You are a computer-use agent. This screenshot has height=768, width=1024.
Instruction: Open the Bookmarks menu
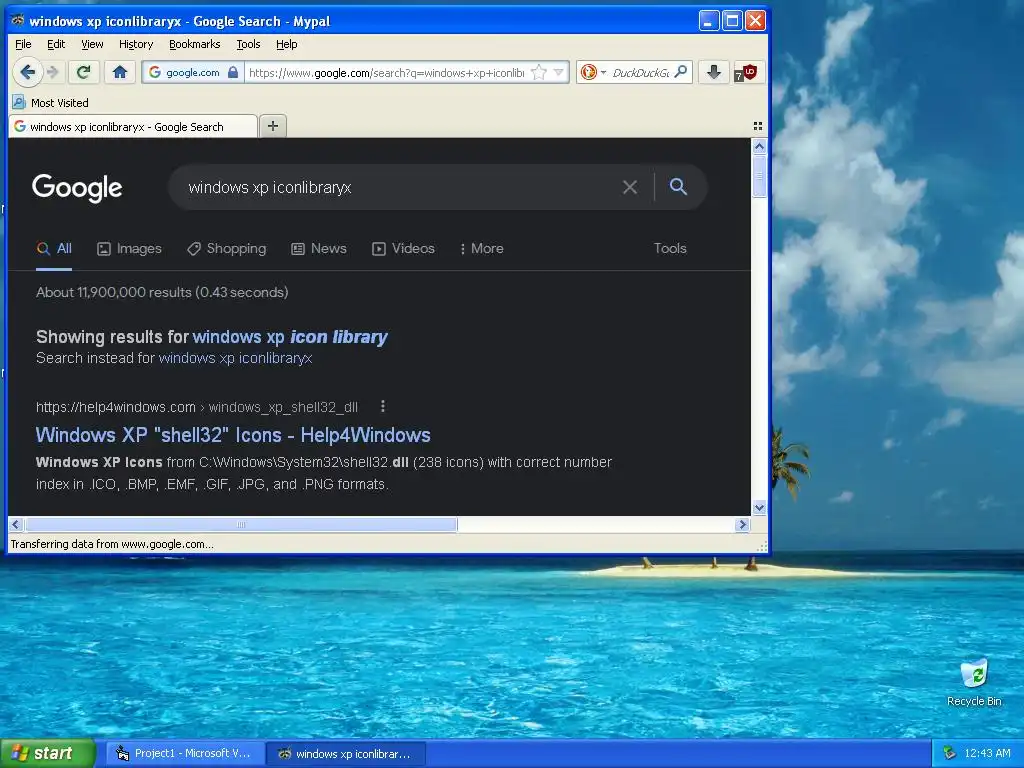195,44
